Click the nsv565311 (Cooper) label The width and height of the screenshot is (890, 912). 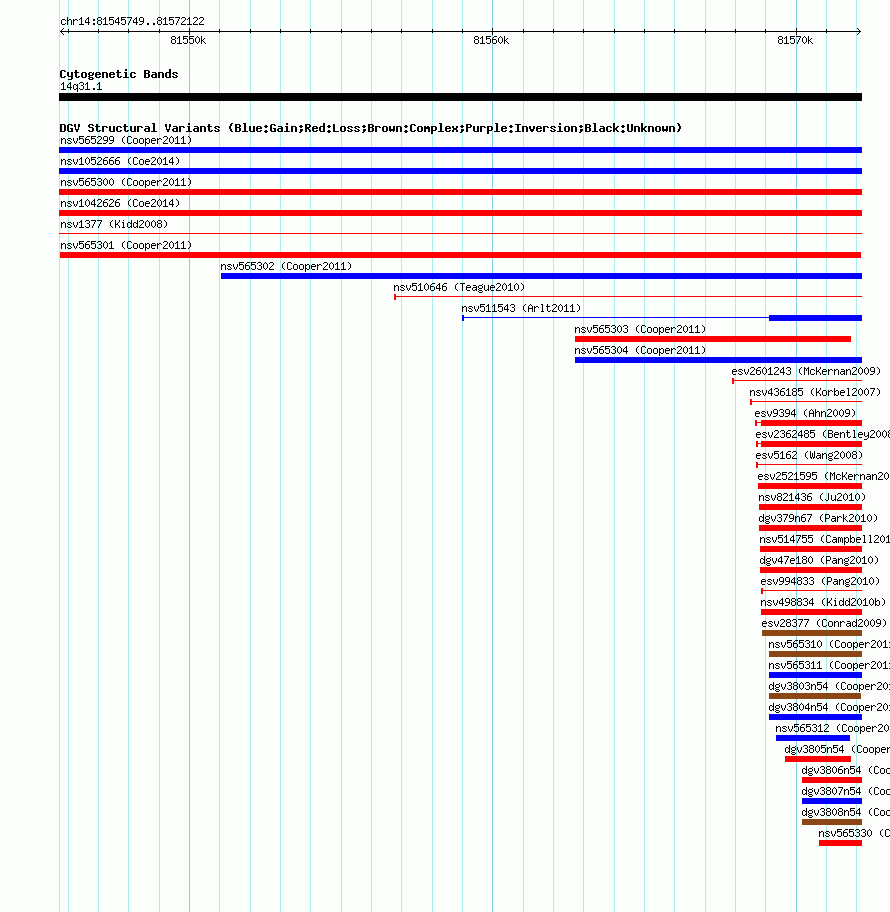click(x=829, y=665)
